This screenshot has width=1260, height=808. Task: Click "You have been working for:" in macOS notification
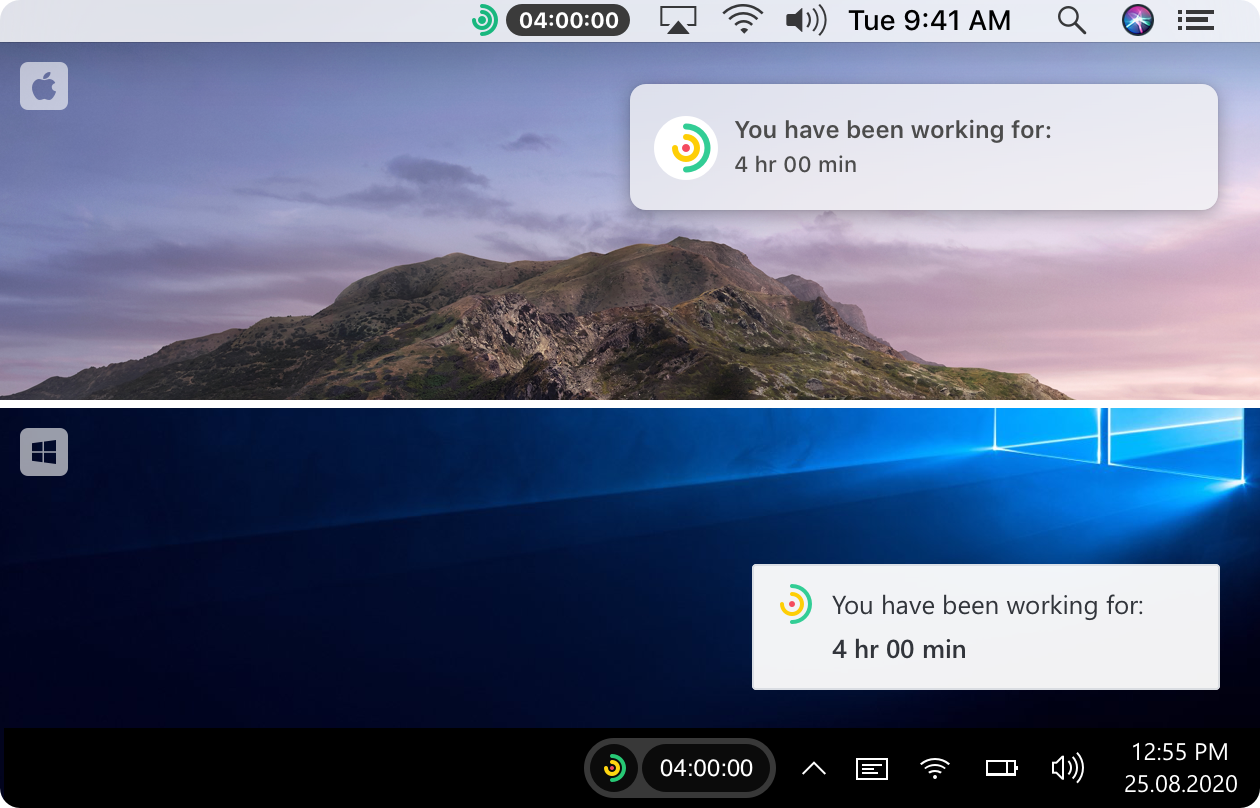(893, 129)
